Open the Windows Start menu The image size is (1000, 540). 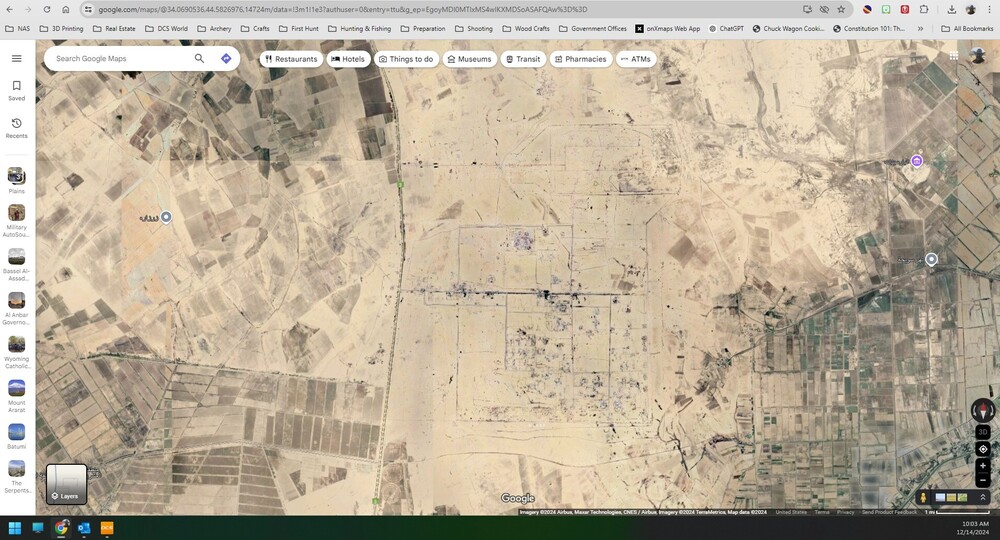[x=15, y=528]
